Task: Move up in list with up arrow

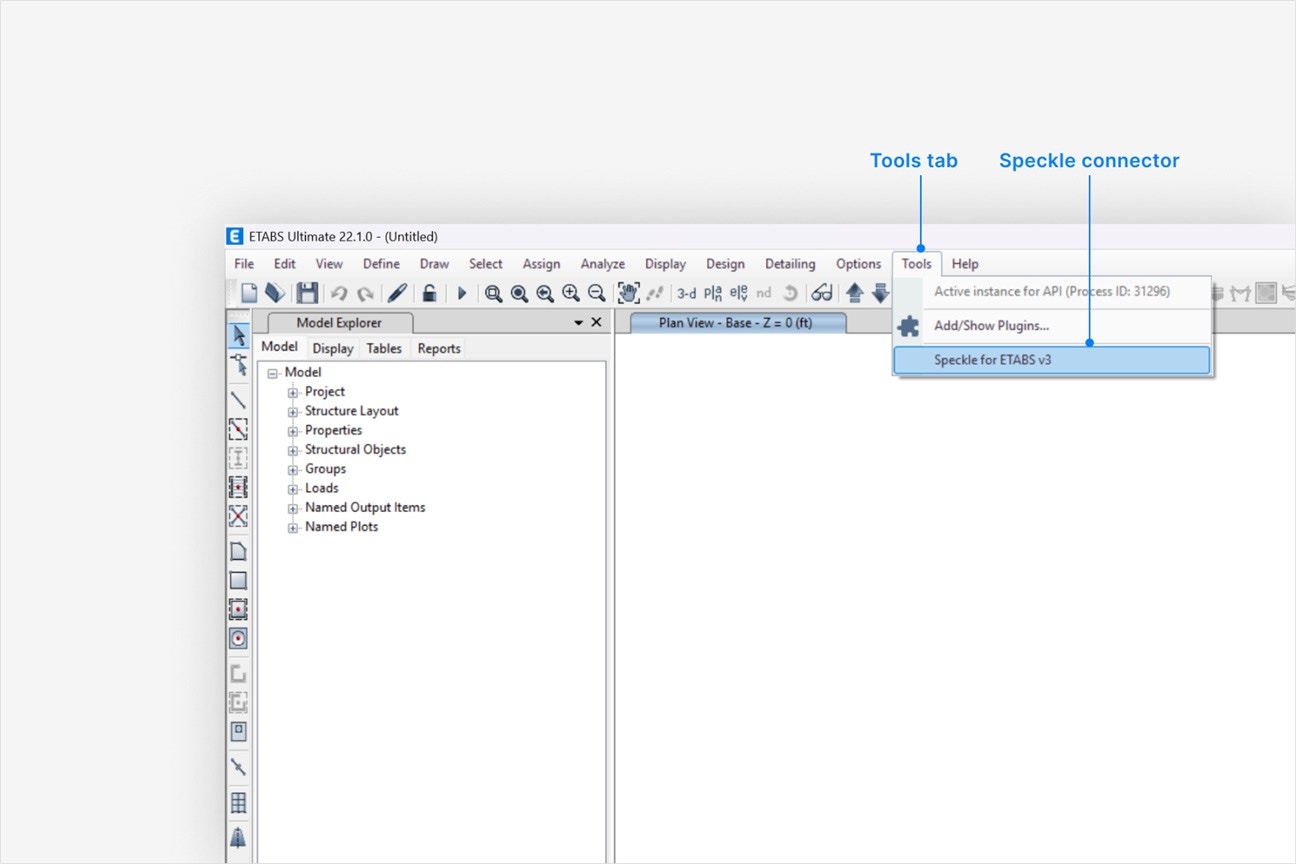Action: (x=855, y=293)
